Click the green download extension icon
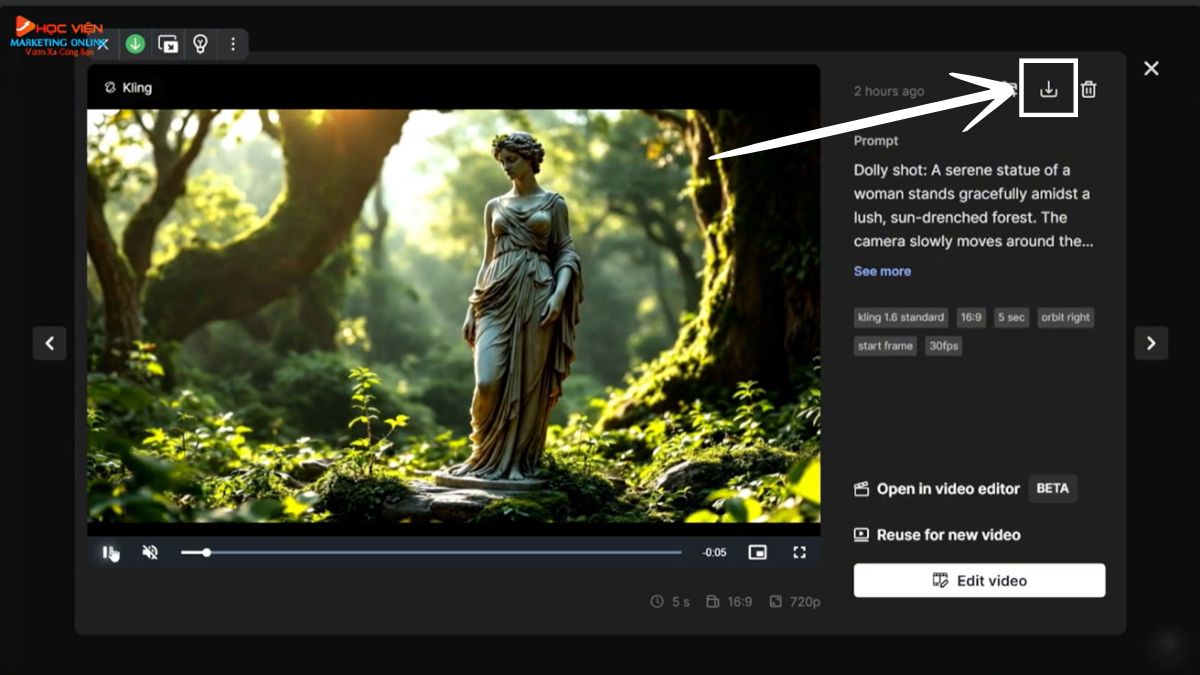1200x675 pixels. tap(135, 44)
